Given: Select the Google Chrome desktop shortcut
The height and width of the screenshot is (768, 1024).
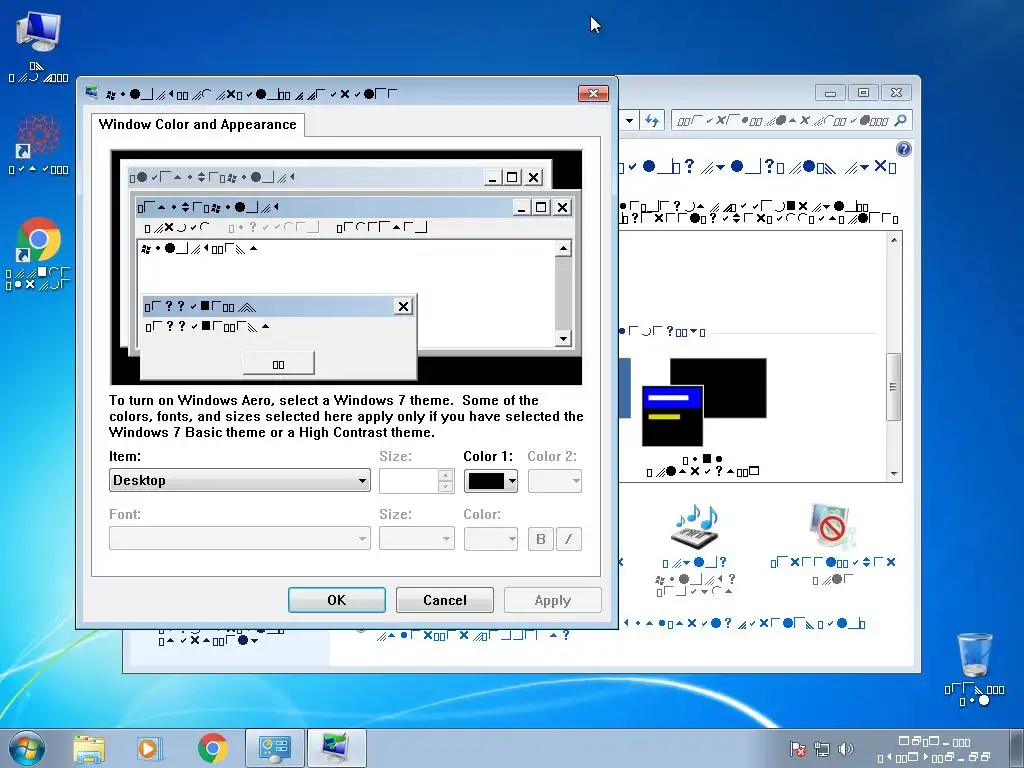Looking at the screenshot, I should pyautogui.click(x=38, y=253).
